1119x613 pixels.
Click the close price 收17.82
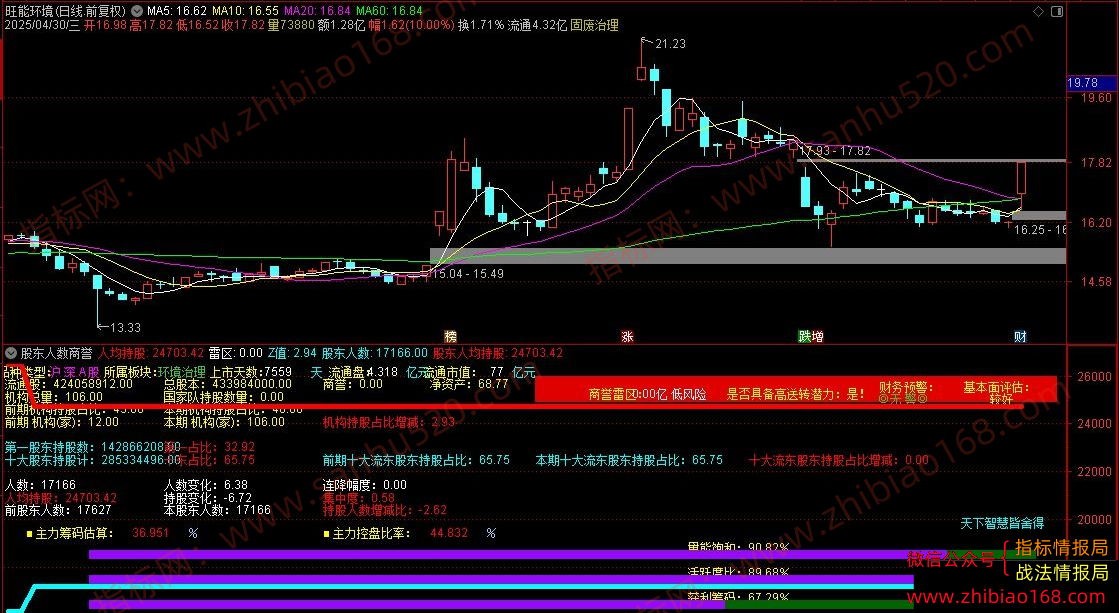(x=243, y=25)
